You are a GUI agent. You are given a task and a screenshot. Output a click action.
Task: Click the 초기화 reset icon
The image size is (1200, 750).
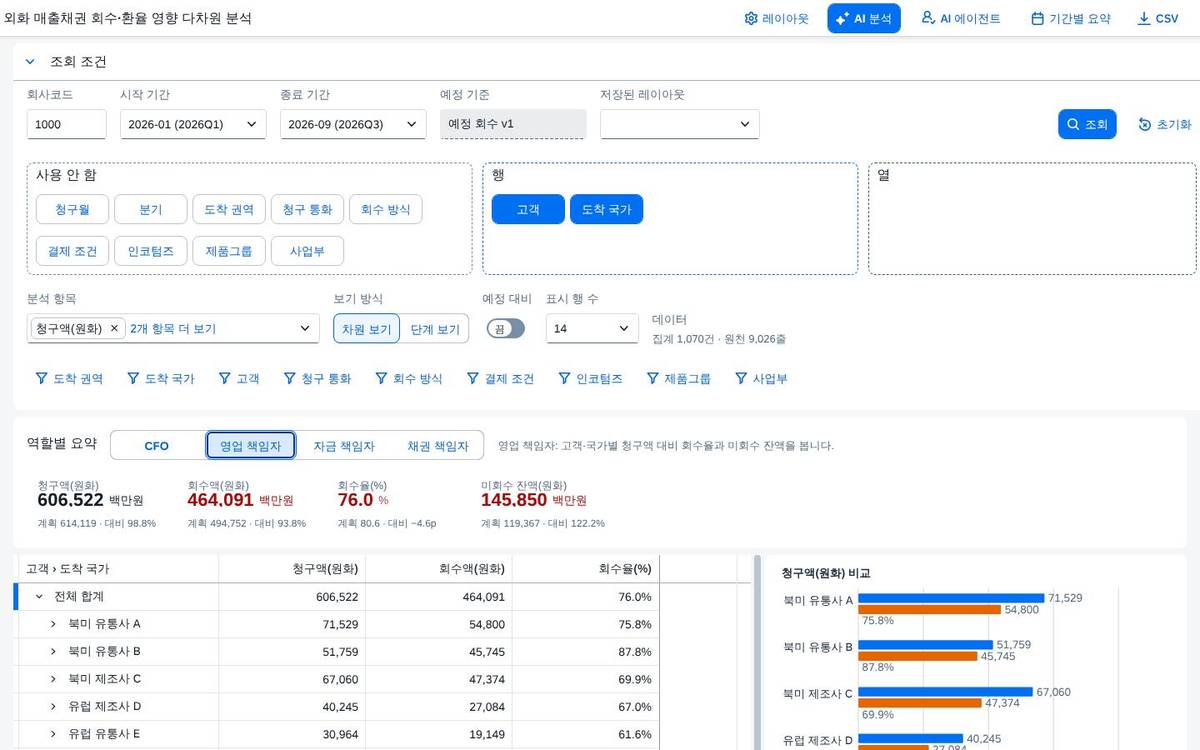(1145, 124)
